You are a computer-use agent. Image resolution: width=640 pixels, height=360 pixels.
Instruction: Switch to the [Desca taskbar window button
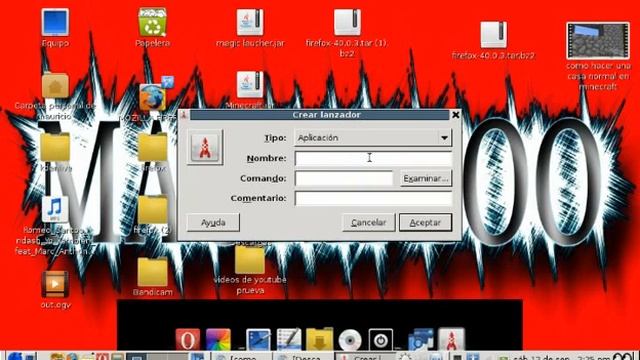303,356
